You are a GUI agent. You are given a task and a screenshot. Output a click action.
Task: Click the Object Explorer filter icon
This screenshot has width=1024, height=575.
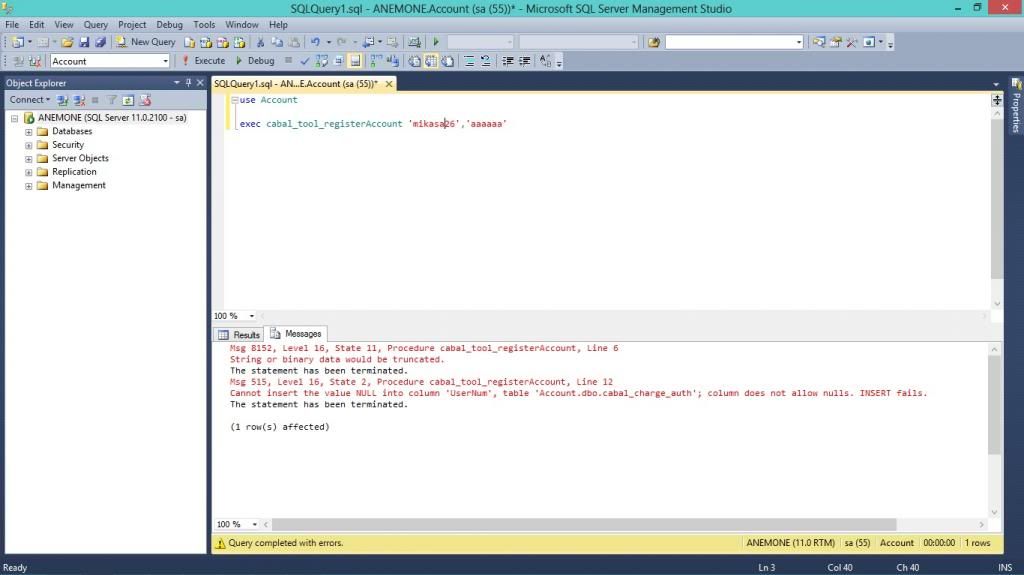click(112, 100)
